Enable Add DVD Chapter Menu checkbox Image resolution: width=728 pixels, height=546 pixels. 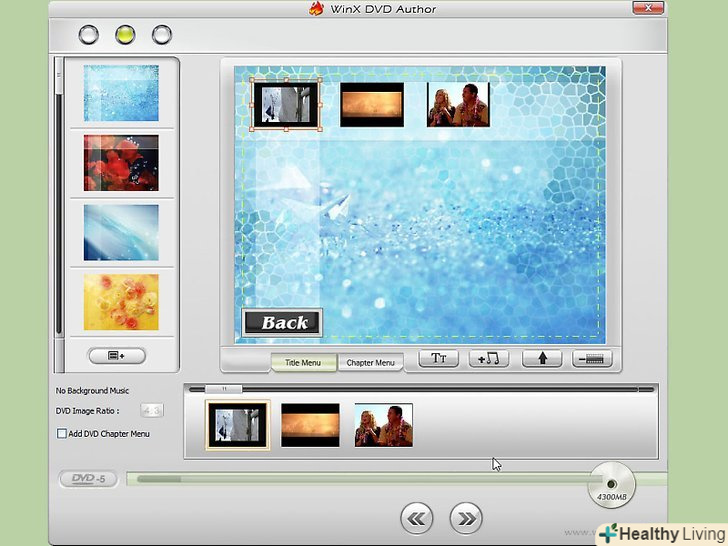click(62, 434)
